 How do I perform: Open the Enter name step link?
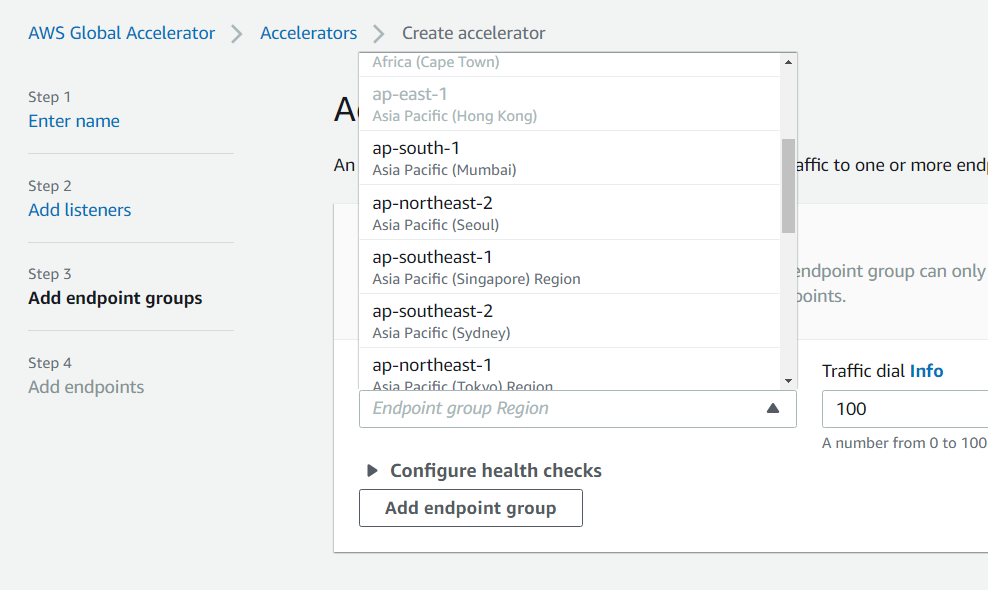pos(74,121)
